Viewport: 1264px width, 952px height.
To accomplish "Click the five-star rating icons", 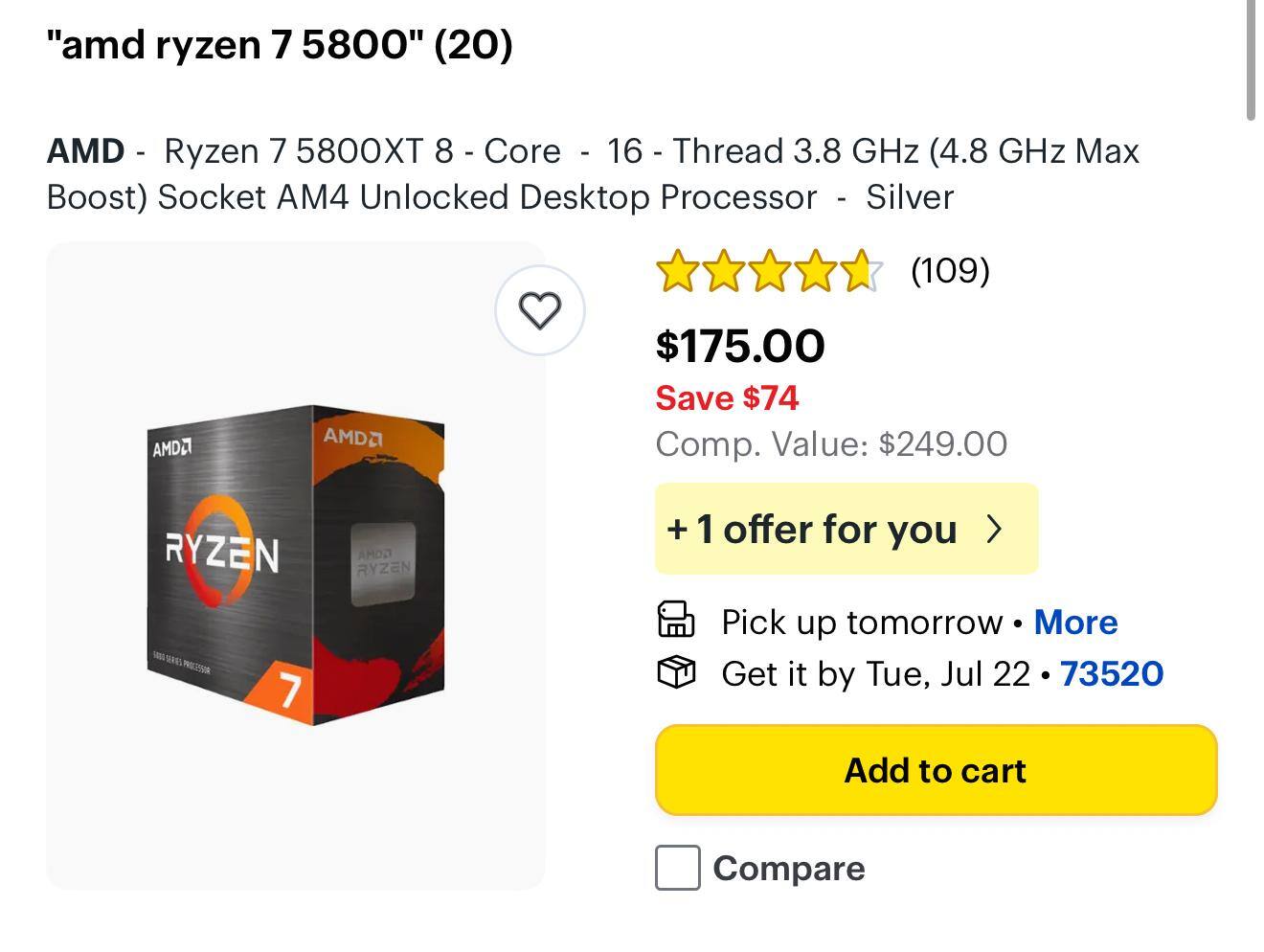I will (x=767, y=271).
